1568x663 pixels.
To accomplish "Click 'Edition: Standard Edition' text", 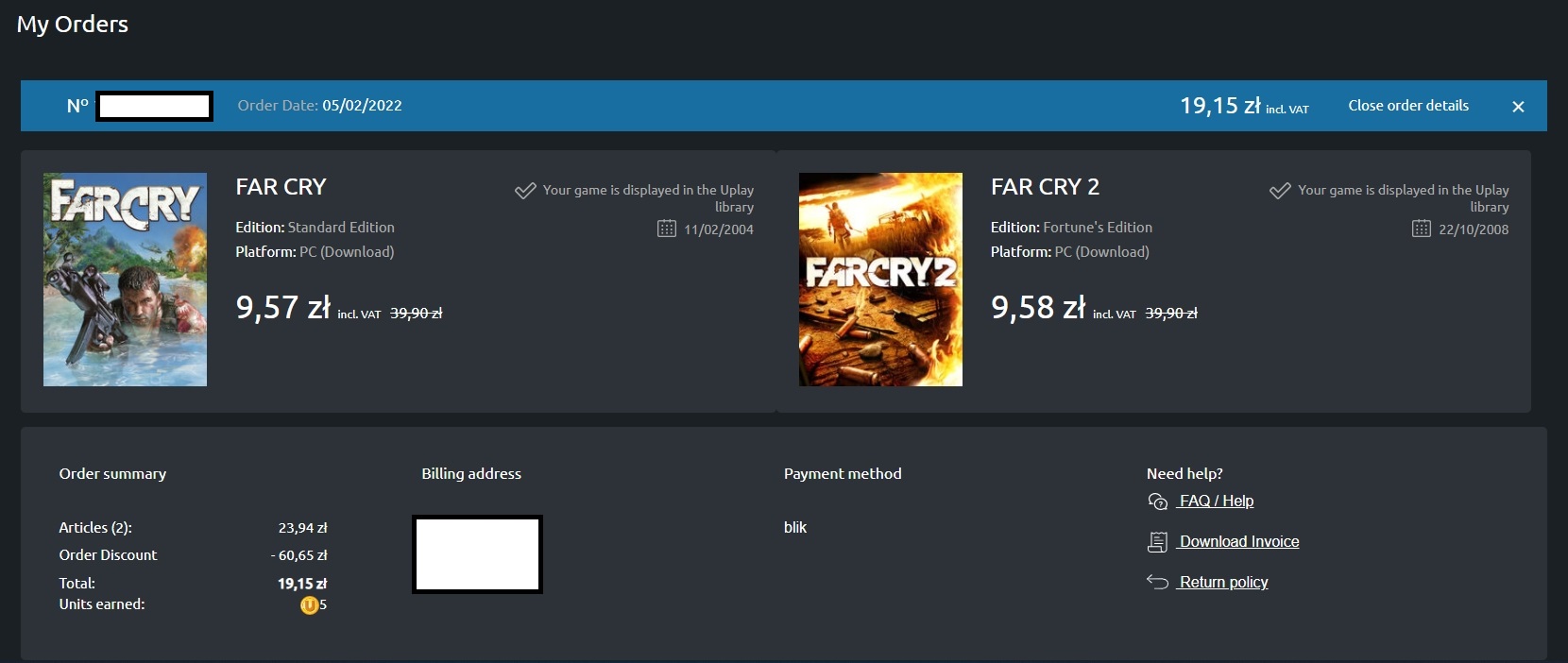I will click(315, 228).
